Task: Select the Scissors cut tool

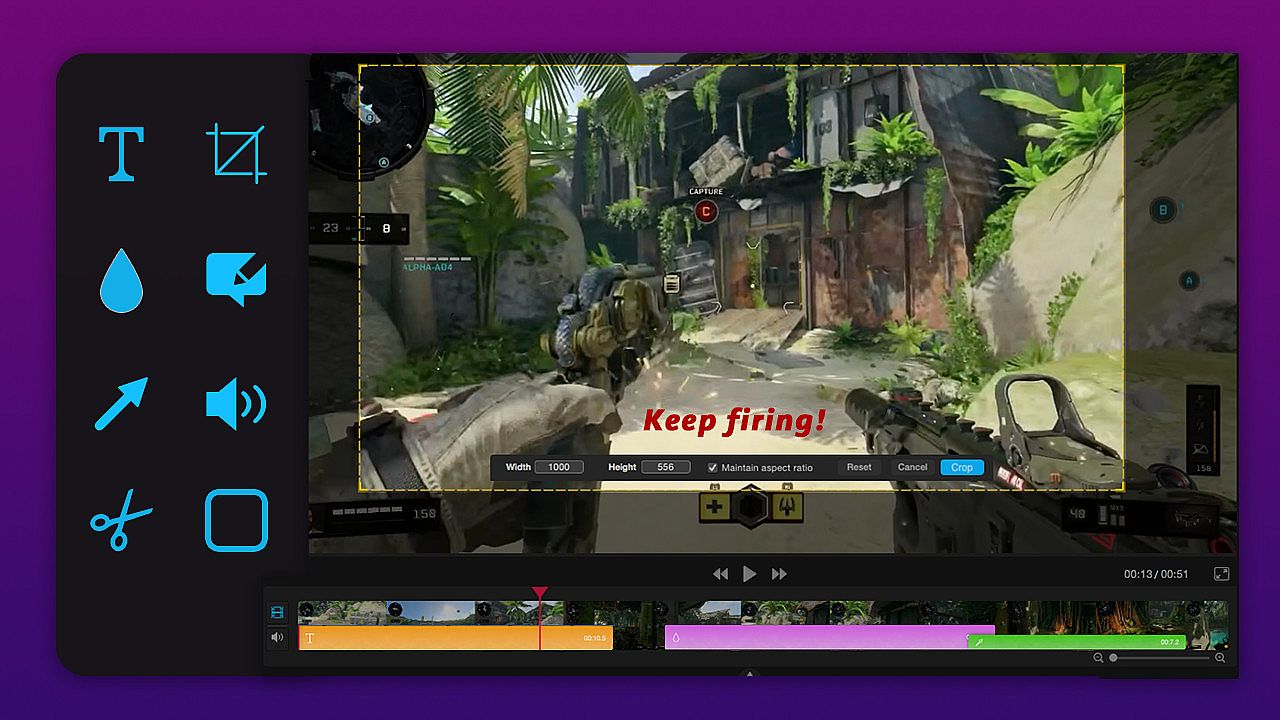Action: point(121,521)
